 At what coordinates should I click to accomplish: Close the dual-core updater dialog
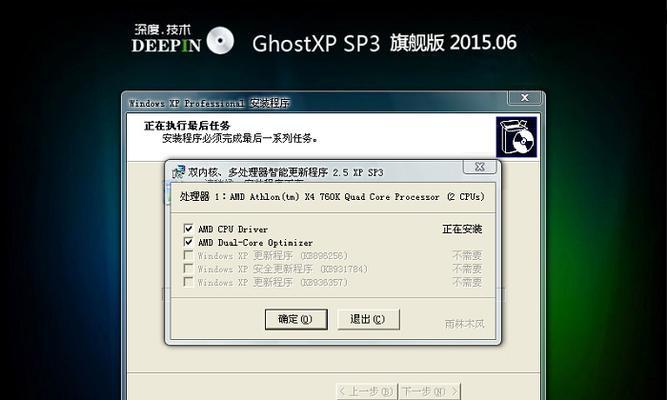tap(479, 167)
